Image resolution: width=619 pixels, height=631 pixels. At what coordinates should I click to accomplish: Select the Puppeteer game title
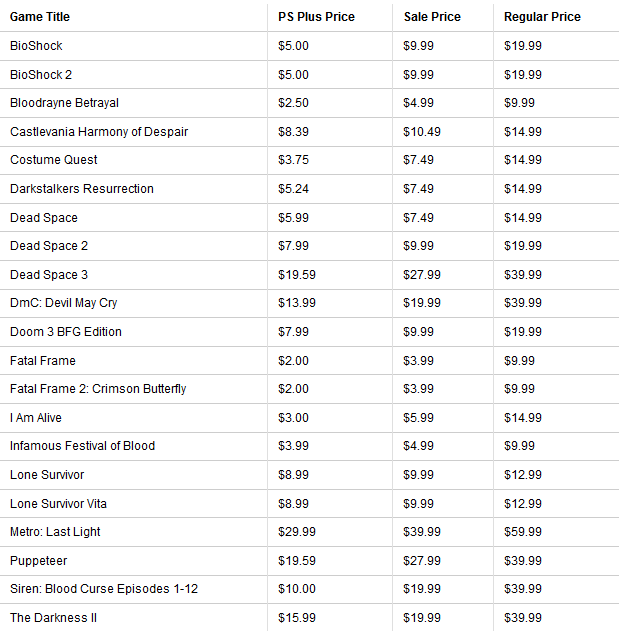coord(37,561)
